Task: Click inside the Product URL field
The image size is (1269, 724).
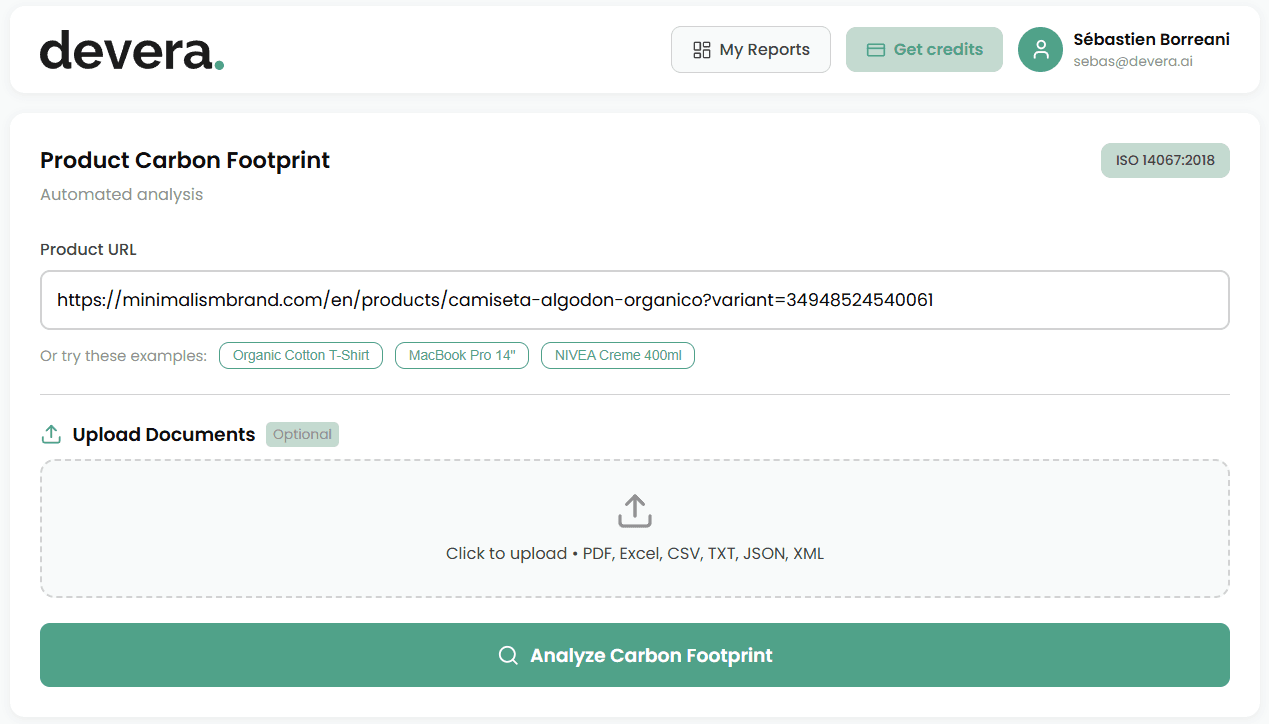Action: click(634, 300)
